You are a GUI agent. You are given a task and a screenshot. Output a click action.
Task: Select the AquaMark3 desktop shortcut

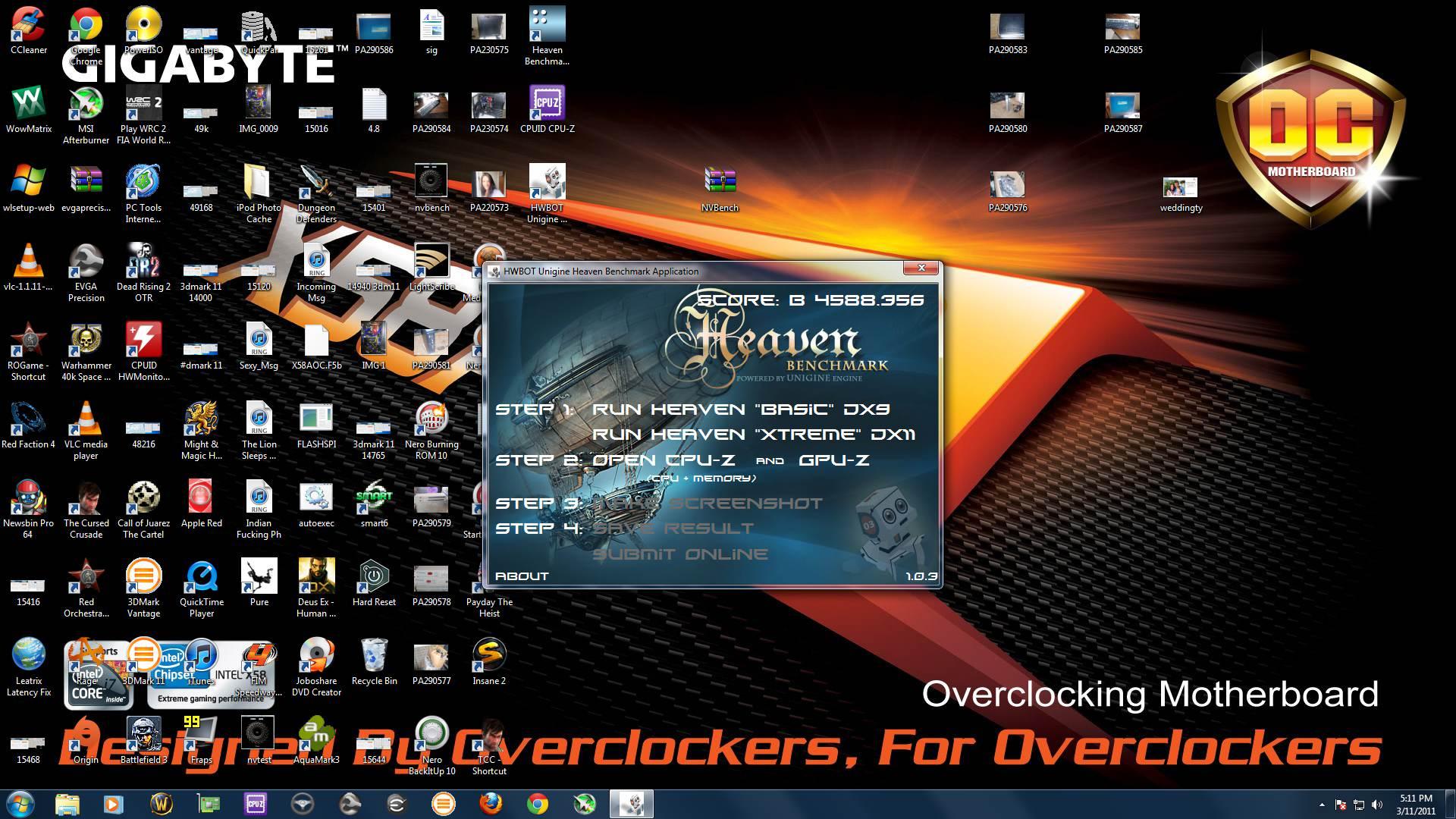tap(316, 741)
